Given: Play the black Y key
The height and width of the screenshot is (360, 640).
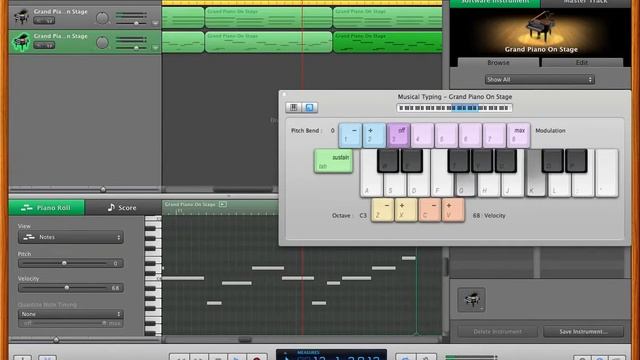Looking at the screenshot, I should (482, 160).
